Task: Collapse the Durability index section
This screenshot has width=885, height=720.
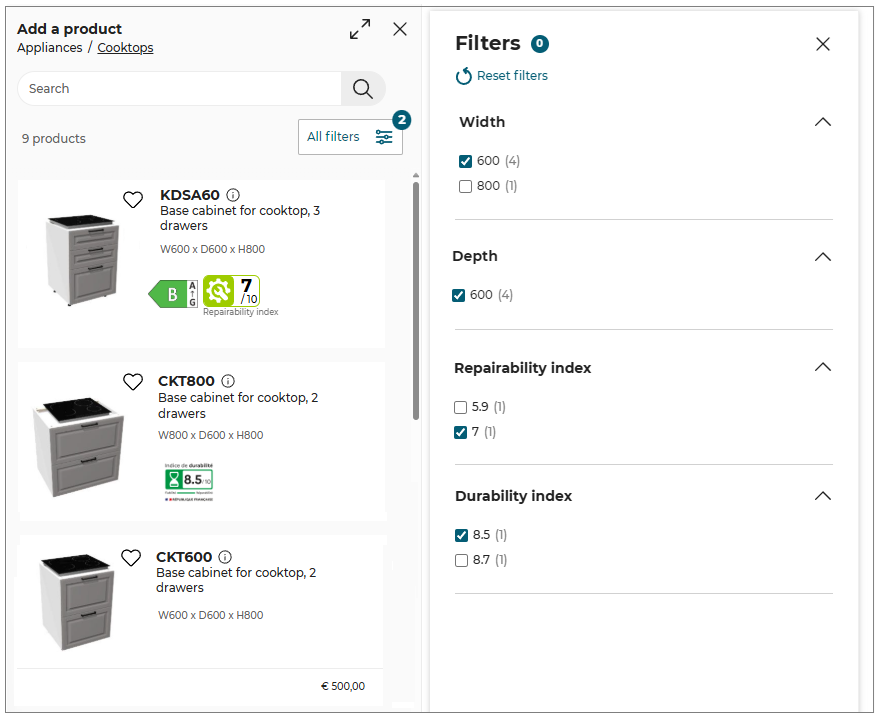Action: coord(822,495)
